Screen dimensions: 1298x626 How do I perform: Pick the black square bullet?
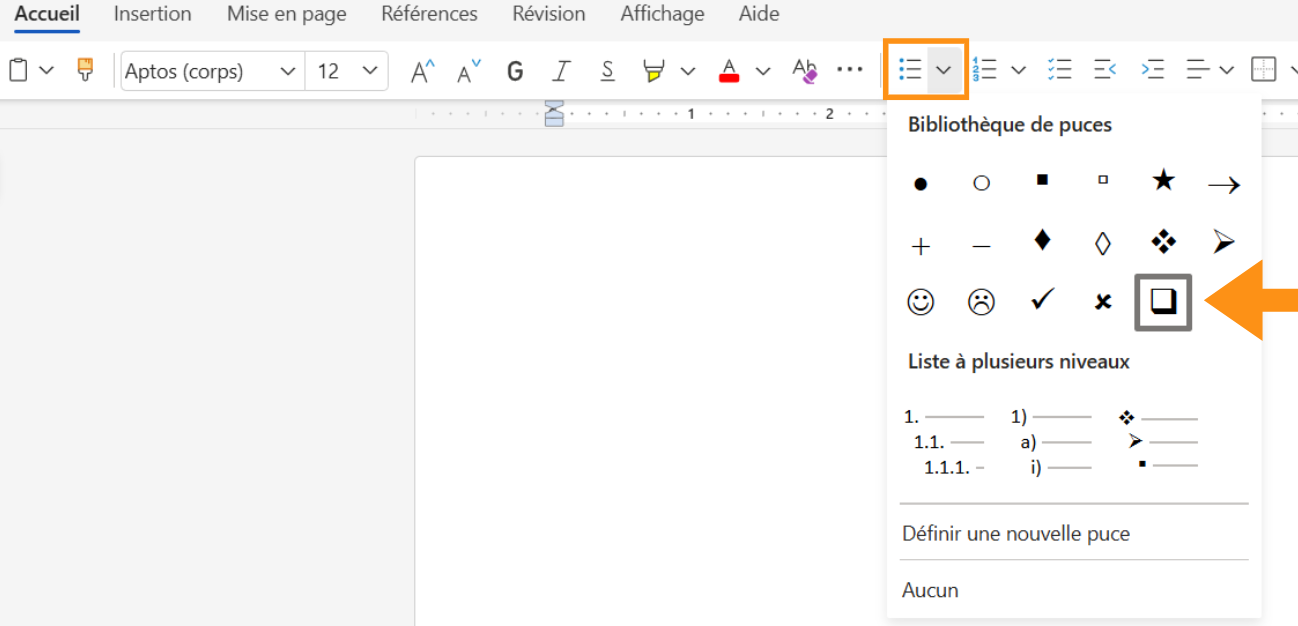click(1041, 181)
